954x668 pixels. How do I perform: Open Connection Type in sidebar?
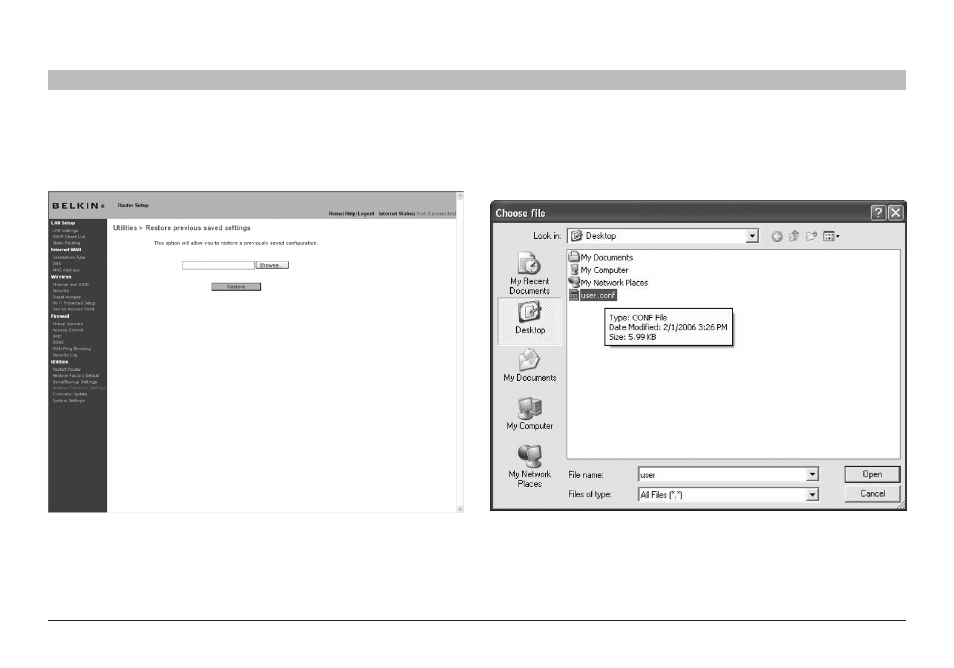tap(69, 257)
